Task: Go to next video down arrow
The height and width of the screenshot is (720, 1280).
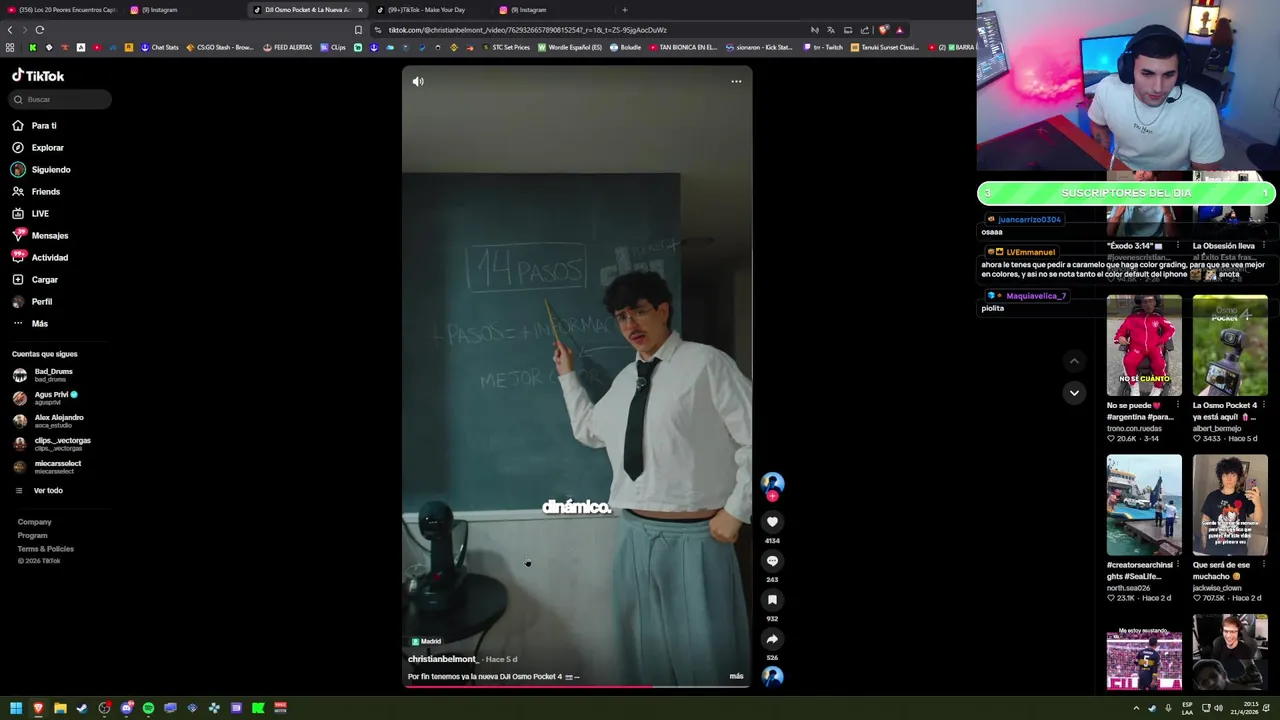Action: (x=1074, y=393)
